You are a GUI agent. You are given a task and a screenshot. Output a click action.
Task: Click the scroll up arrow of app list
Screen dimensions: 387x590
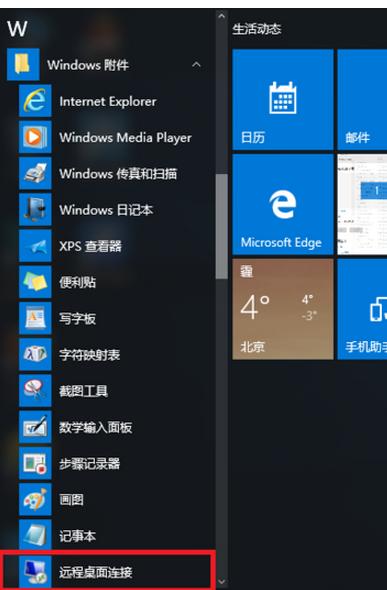tap(222, 16)
